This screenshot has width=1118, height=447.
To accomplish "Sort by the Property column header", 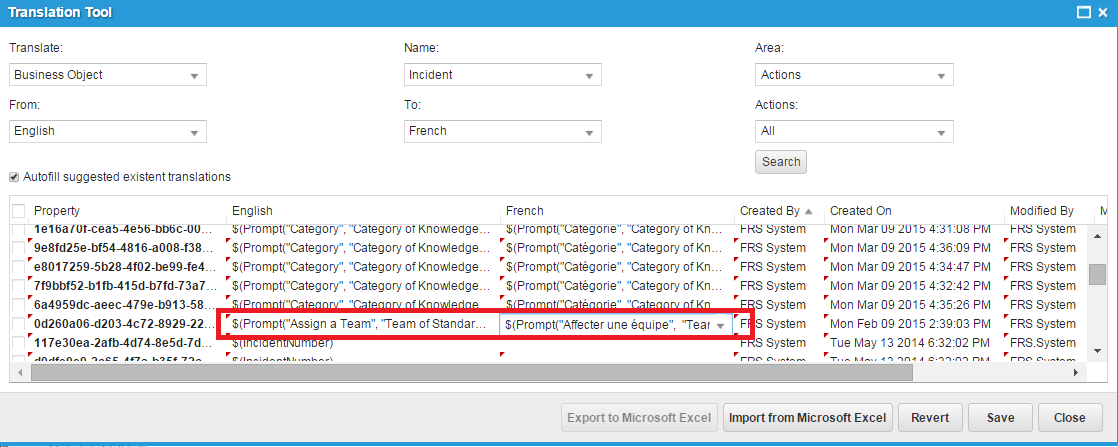I will (57, 211).
